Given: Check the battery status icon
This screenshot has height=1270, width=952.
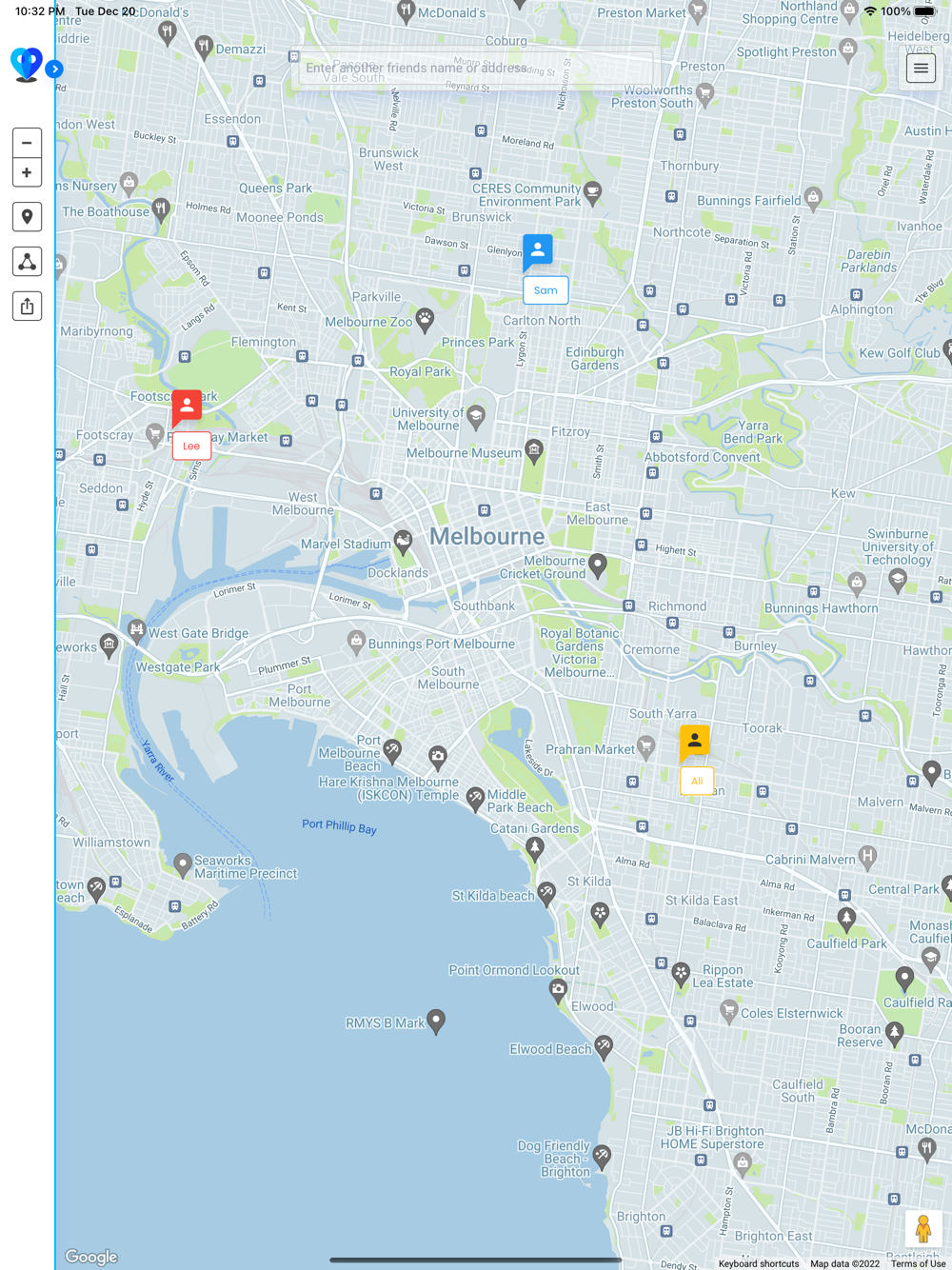Looking at the screenshot, I should (925, 11).
